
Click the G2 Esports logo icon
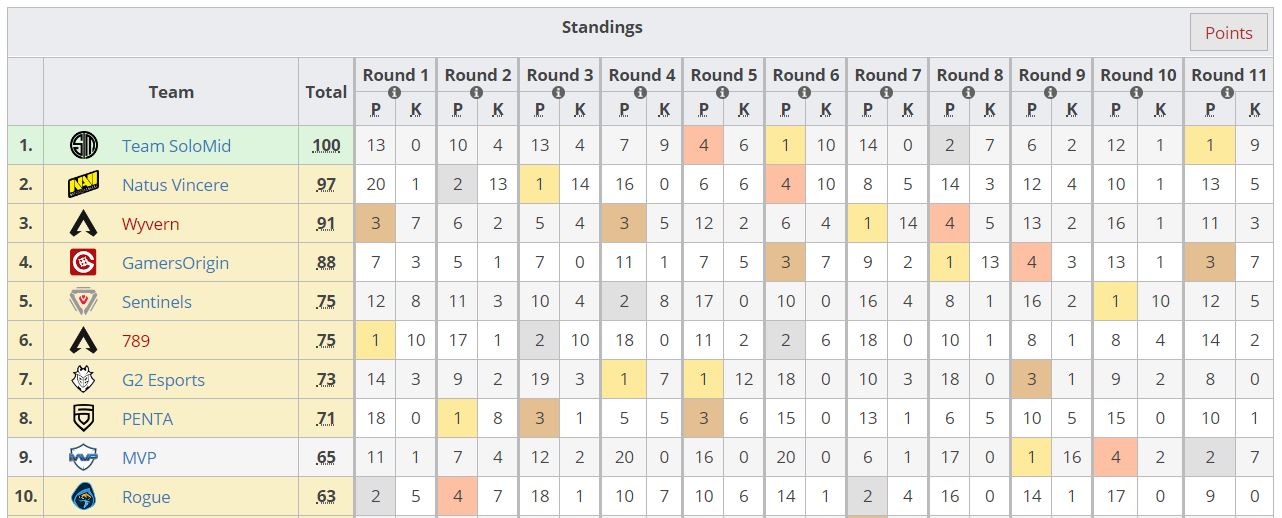point(84,380)
